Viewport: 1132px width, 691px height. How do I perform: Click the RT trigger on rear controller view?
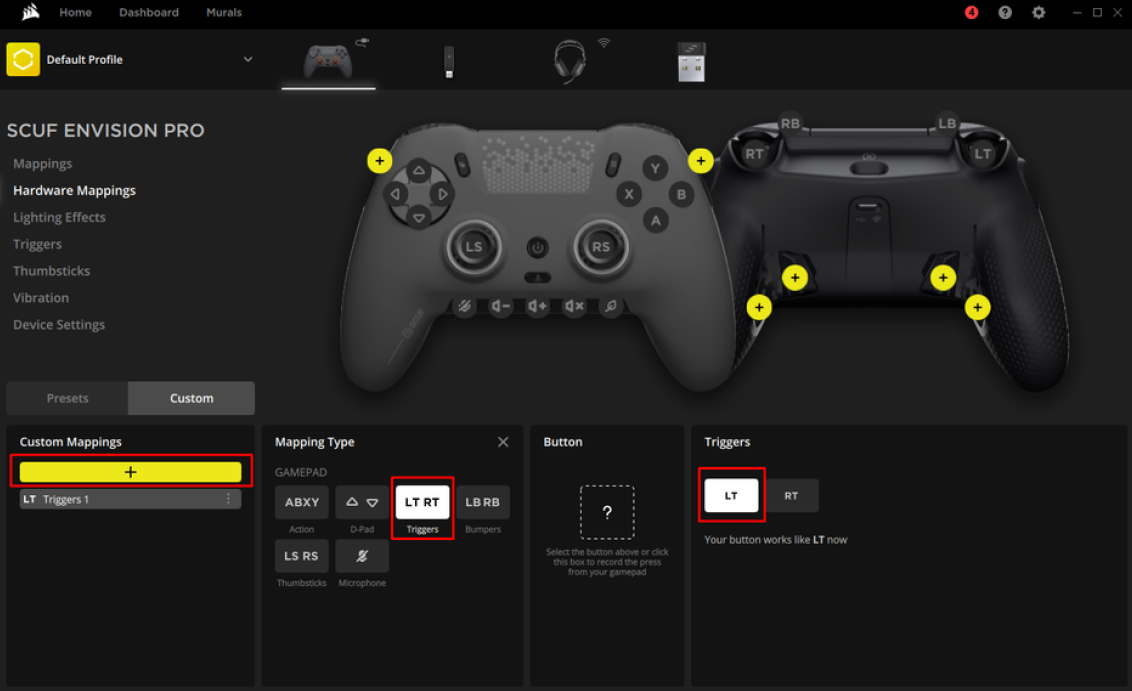754,154
